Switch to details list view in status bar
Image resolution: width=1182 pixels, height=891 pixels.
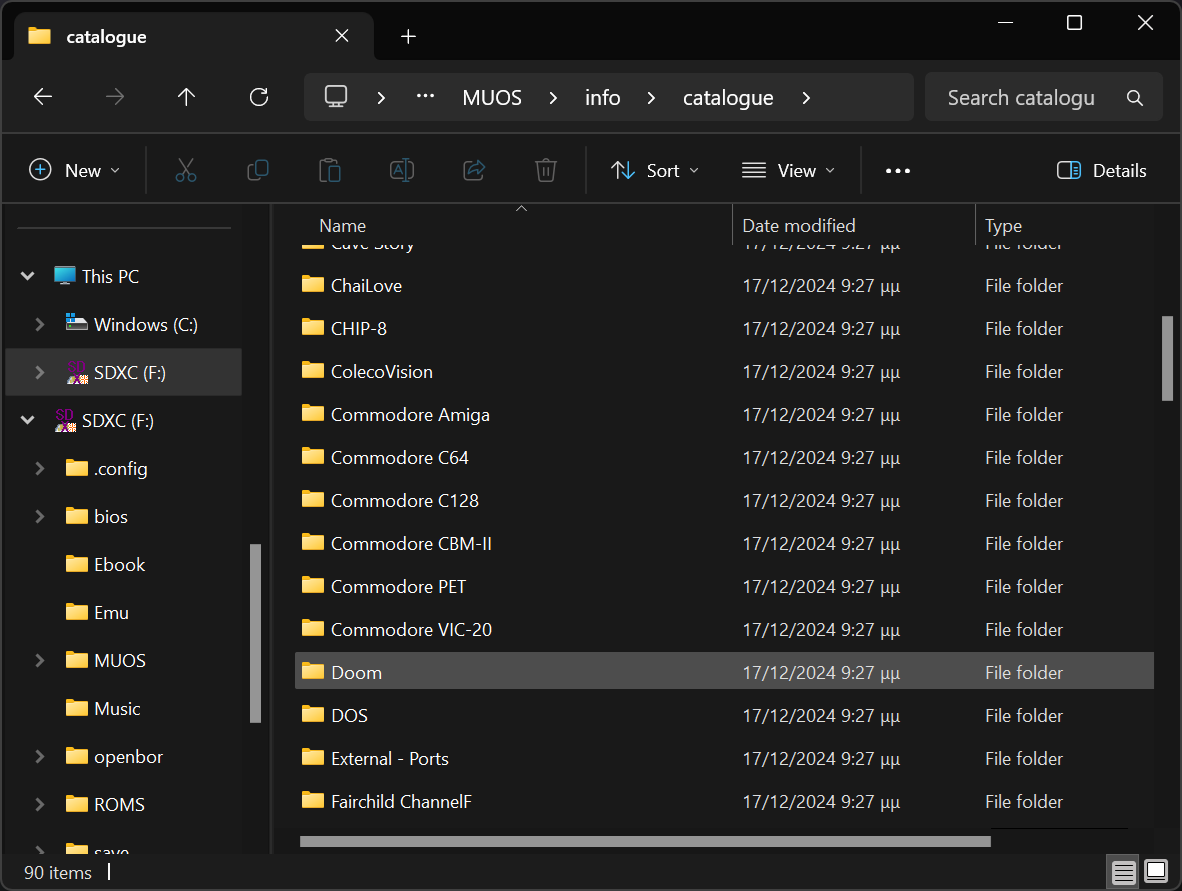[1124, 872]
